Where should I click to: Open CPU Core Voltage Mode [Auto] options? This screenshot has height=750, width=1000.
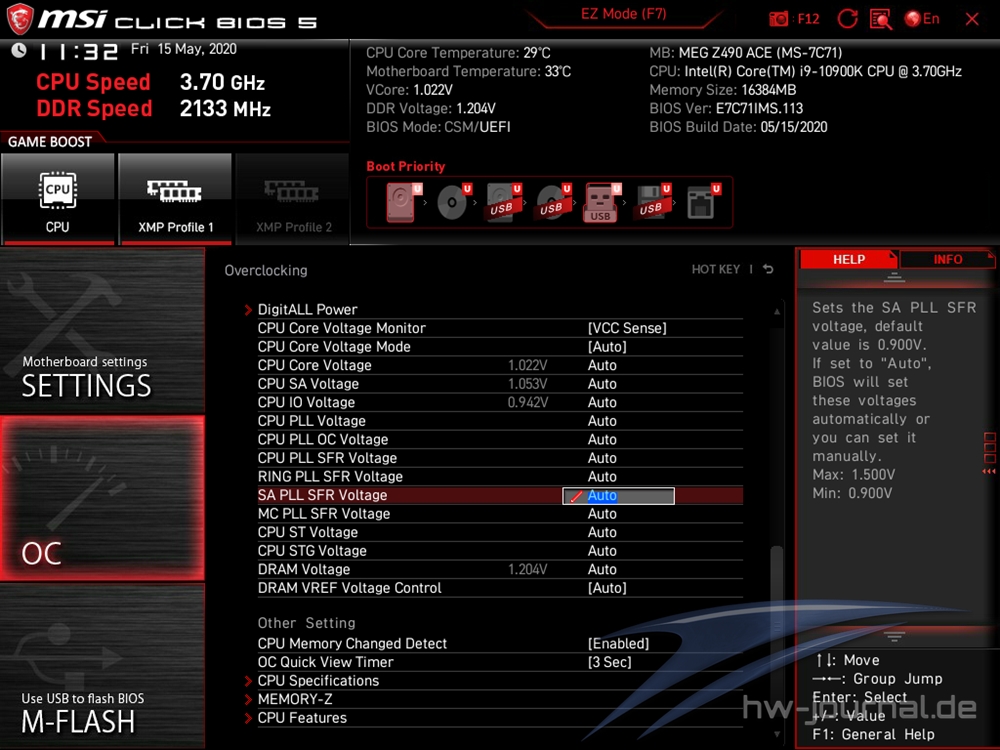tap(607, 346)
